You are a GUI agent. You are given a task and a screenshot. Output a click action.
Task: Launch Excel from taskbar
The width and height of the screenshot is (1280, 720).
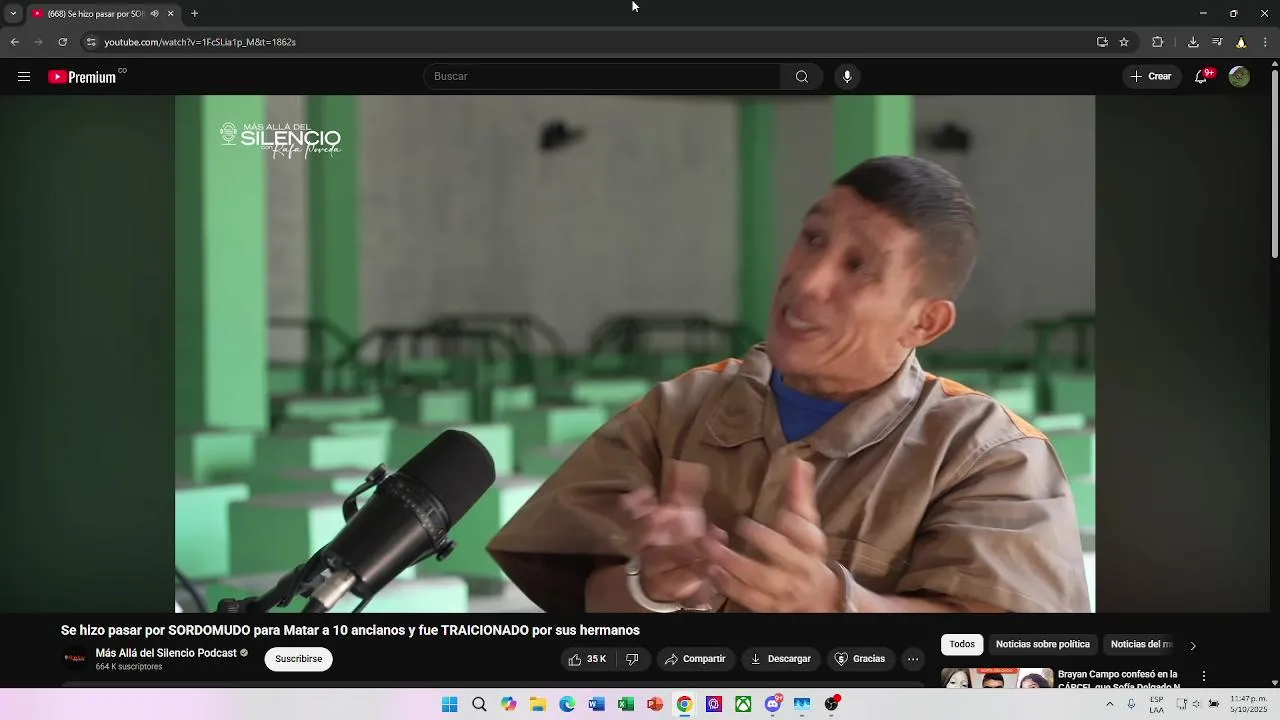[x=626, y=704]
